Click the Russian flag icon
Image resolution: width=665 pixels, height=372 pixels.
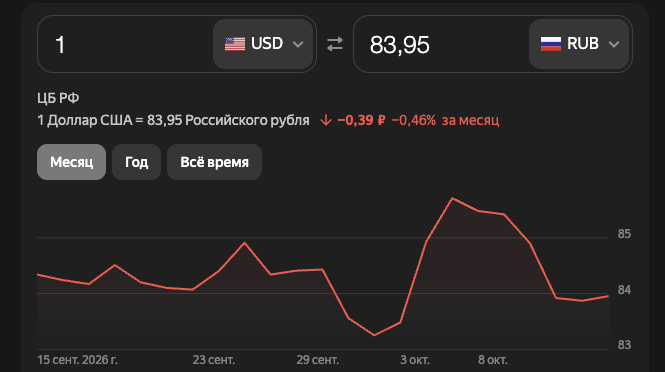pos(551,44)
